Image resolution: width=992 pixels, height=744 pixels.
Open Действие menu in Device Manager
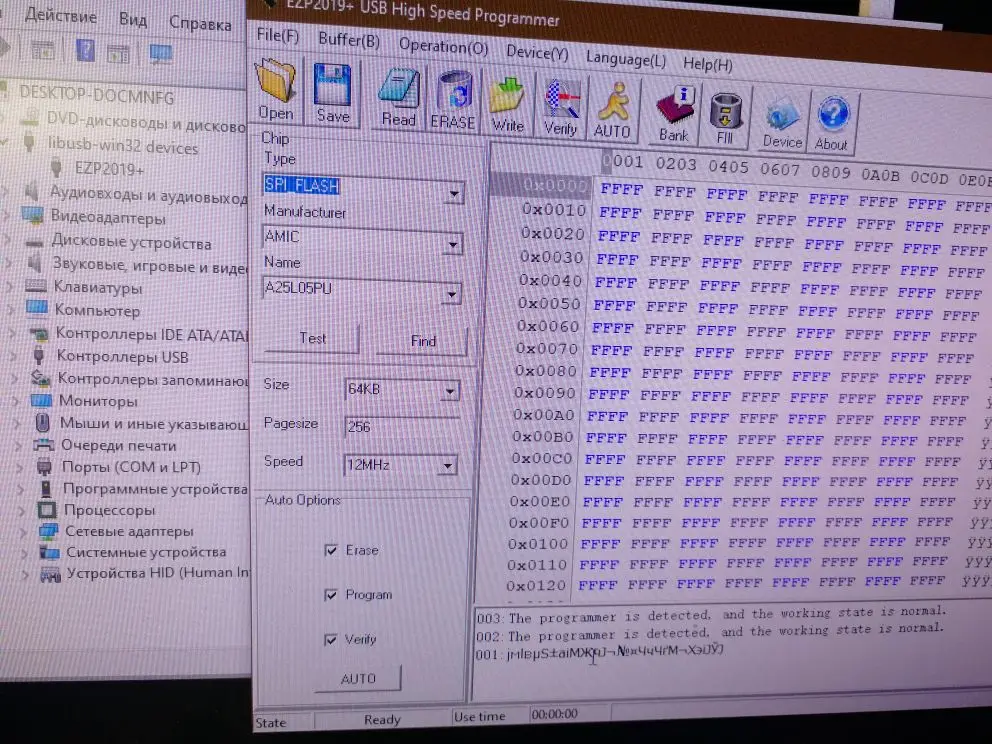coord(61,15)
